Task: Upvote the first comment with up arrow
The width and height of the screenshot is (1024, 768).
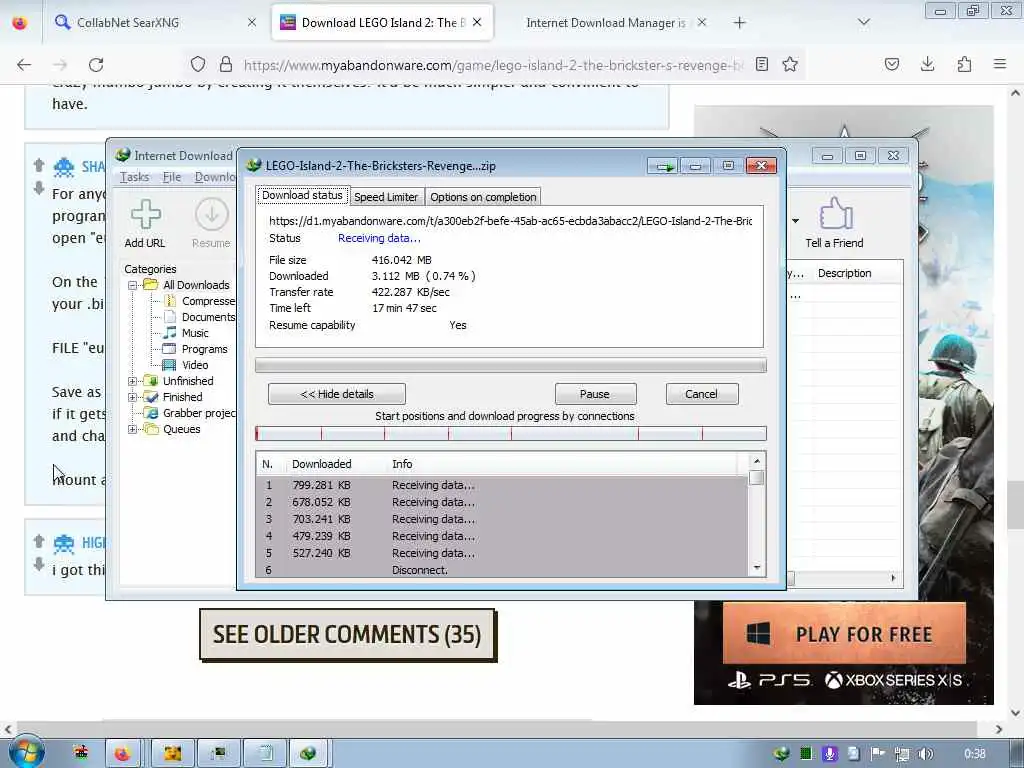Action: pyautogui.click(x=39, y=165)
